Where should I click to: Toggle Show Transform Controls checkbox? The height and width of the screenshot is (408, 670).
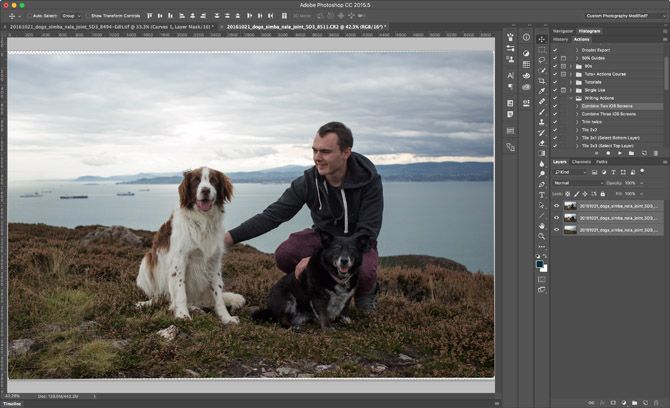tap(88, 16)
